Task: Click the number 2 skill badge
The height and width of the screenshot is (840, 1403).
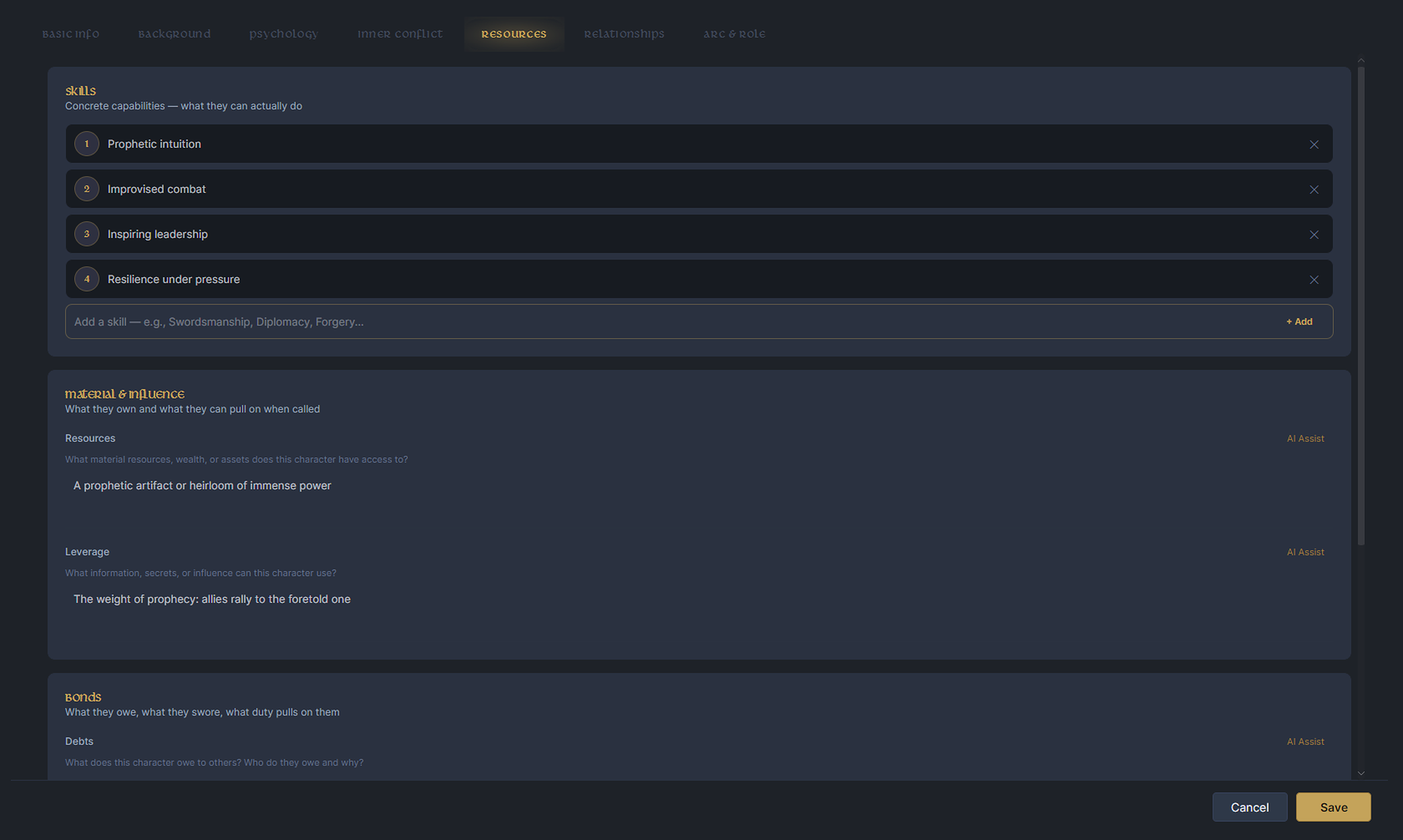Action: pos(87,189)
